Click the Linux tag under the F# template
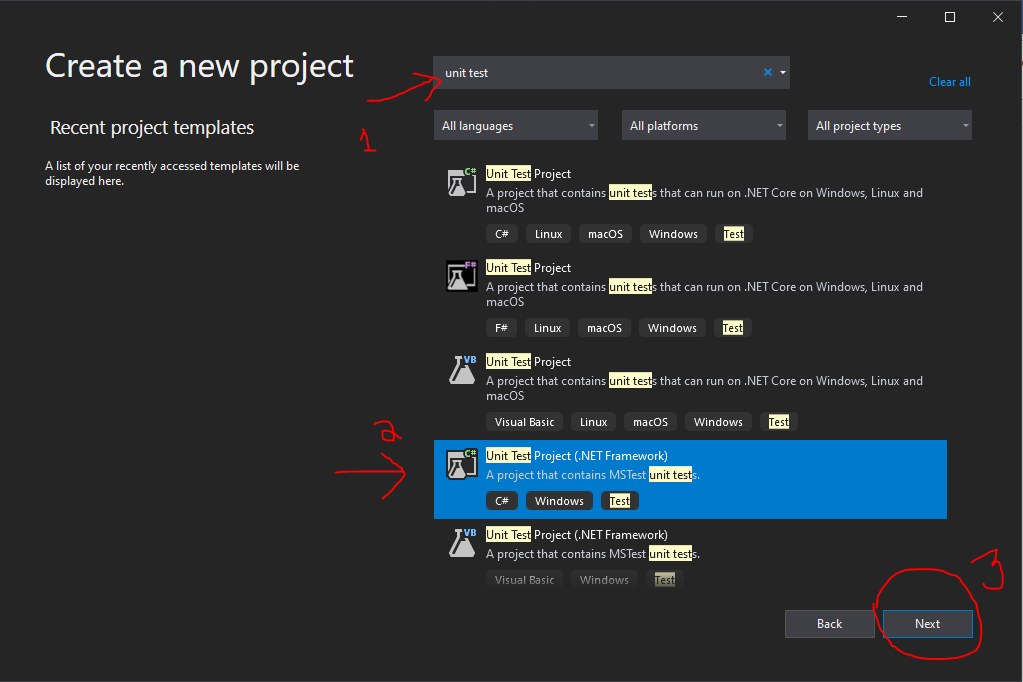The width and height of the screenshot is (1023, 682). coord(547,327)
